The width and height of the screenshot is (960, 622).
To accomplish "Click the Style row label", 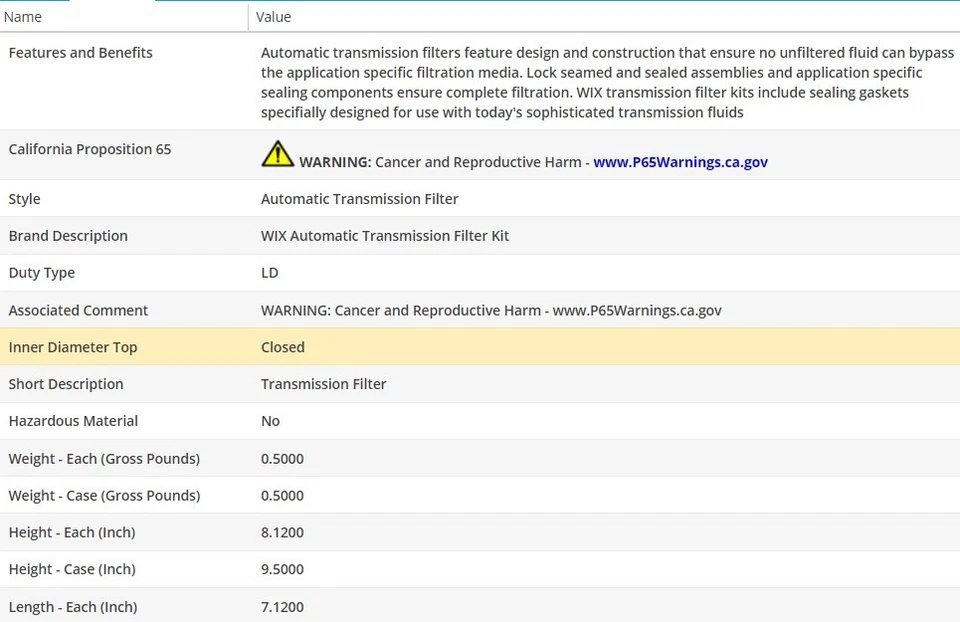I will pyautogui.click(x=25, y=199).
